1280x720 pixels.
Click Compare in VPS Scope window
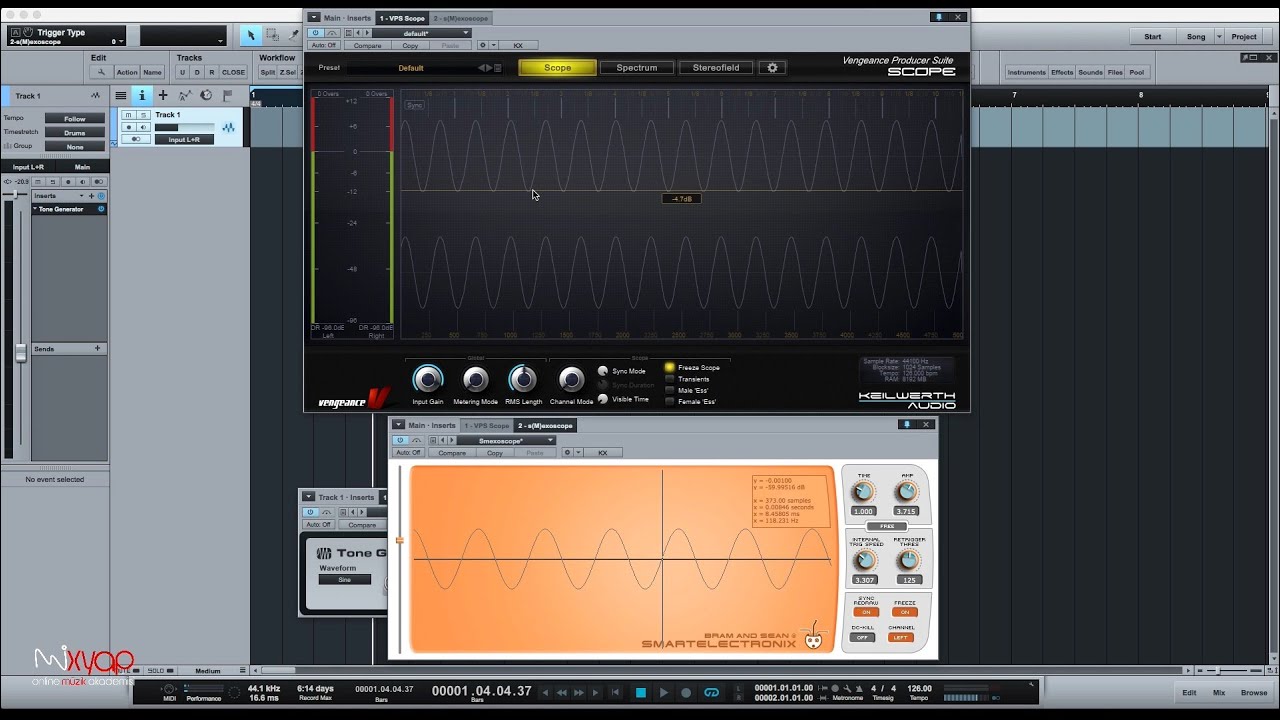click(x=367, y=45)
